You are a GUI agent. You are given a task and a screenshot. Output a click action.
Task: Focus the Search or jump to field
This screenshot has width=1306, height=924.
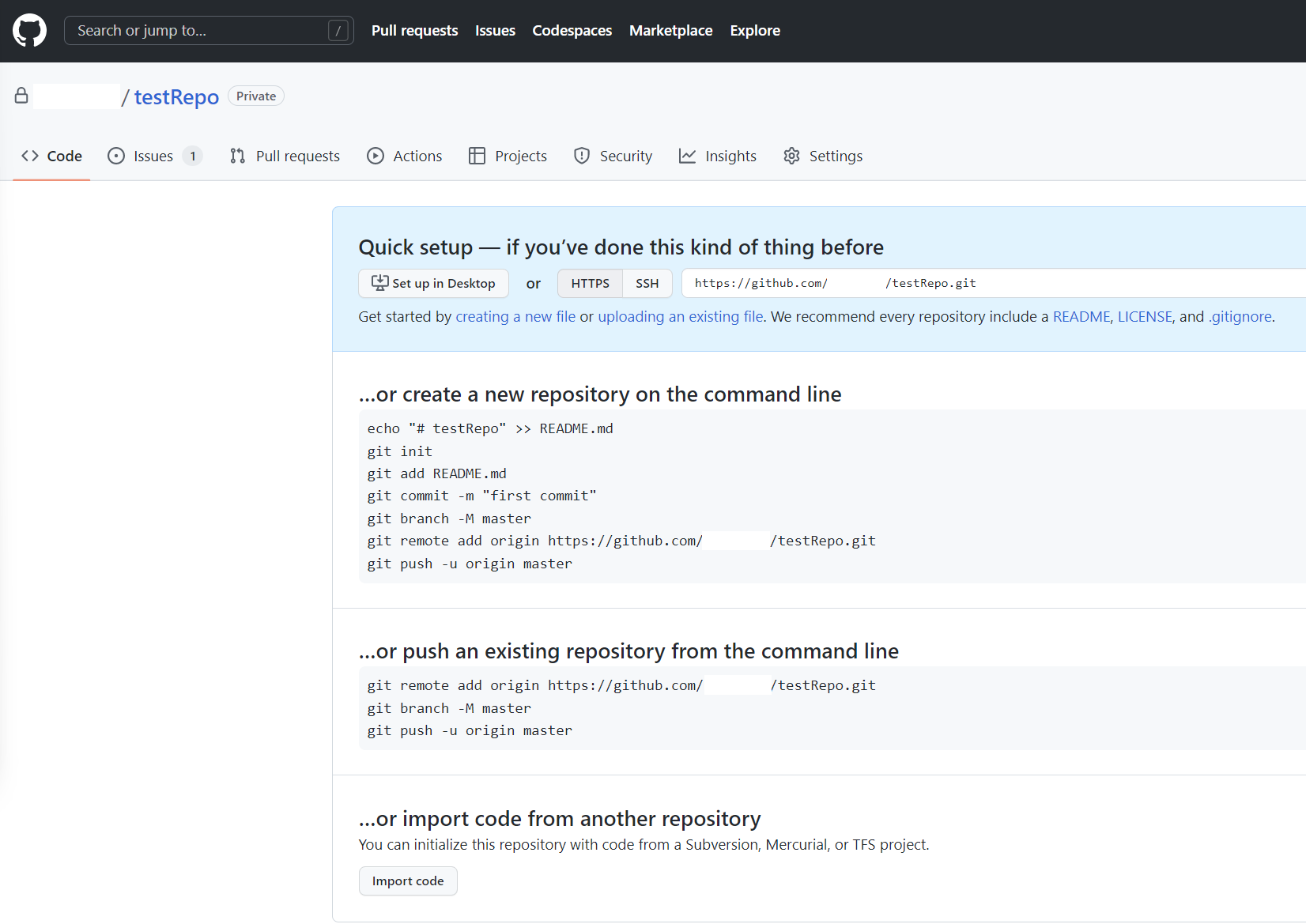(x=209, y=31)
